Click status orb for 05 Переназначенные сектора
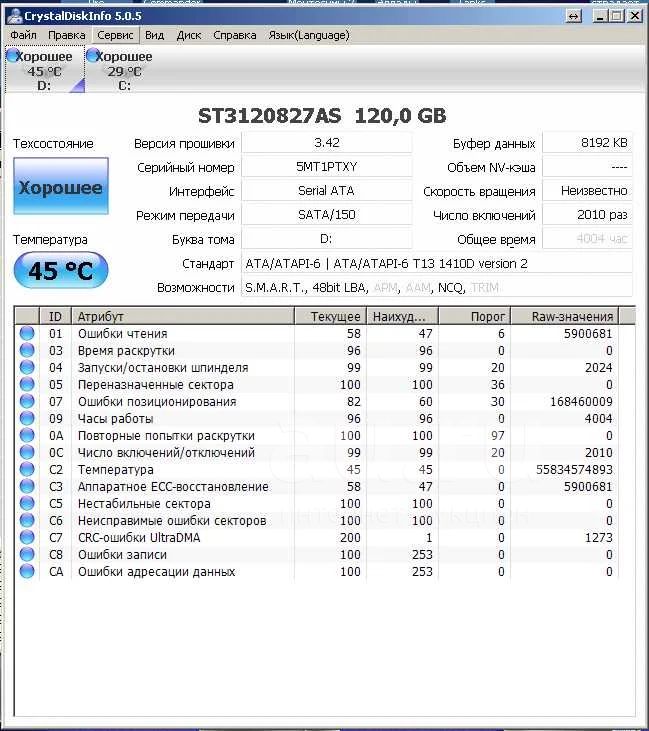 tap(27, 384)
